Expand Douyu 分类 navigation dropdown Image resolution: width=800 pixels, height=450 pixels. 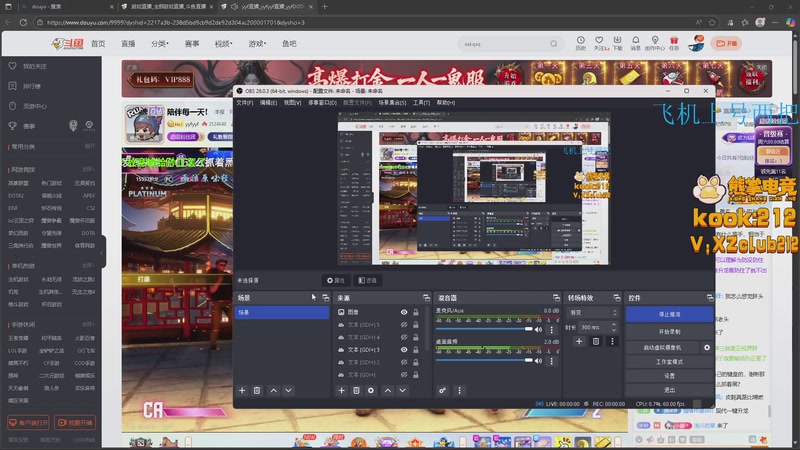(160, 44)
